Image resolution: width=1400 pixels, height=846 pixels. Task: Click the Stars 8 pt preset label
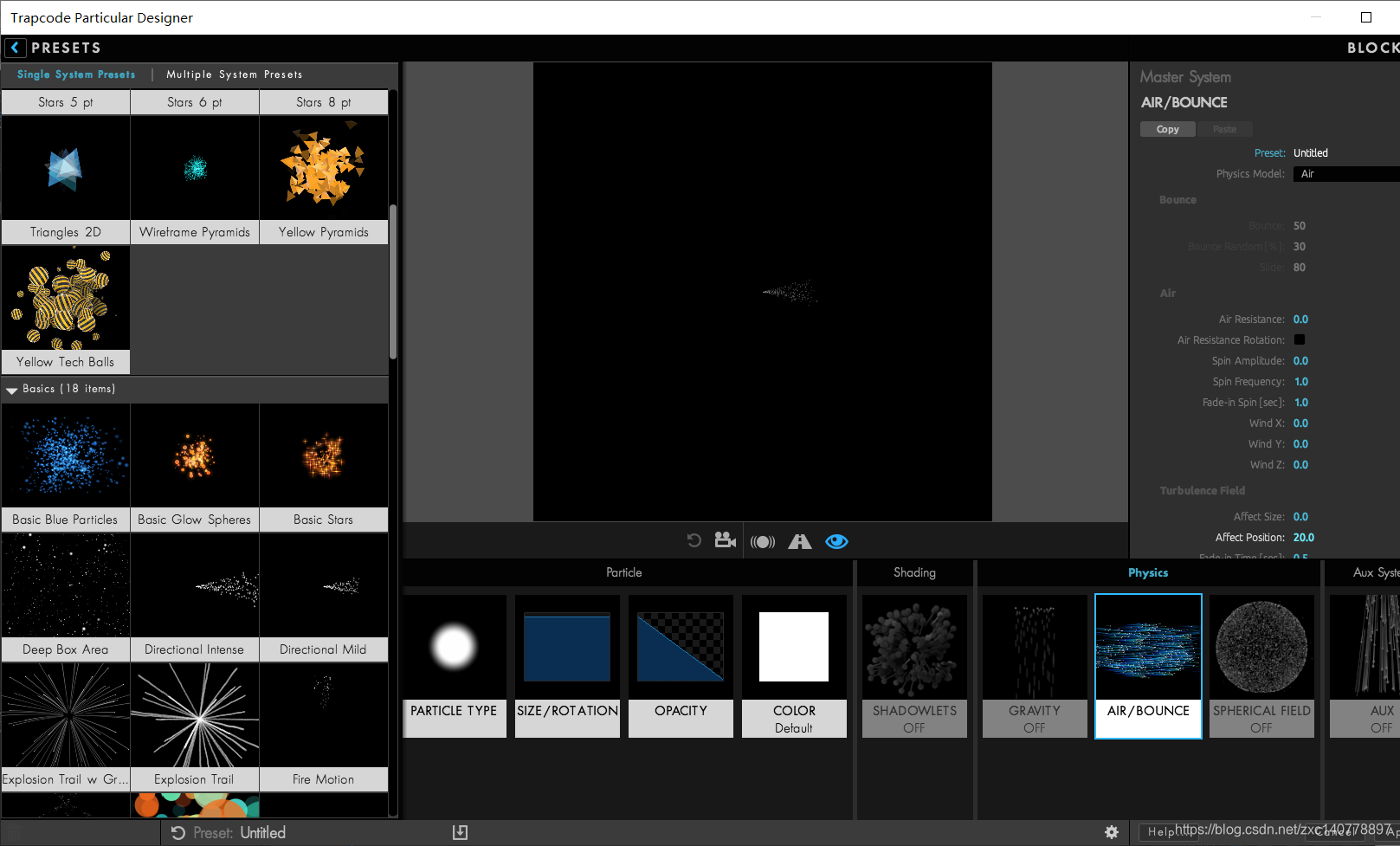pos(324,102)
